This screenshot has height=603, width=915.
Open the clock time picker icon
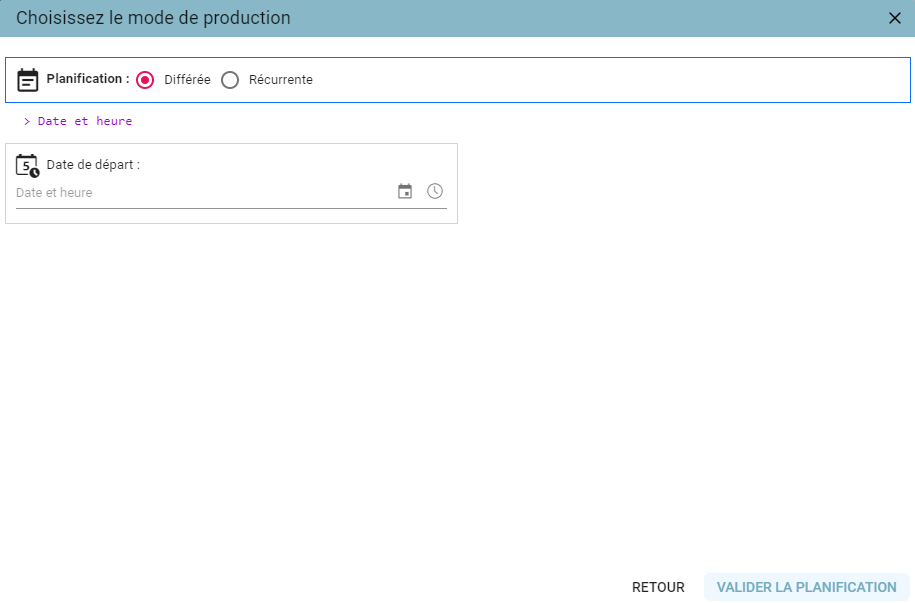pos(435,191)
